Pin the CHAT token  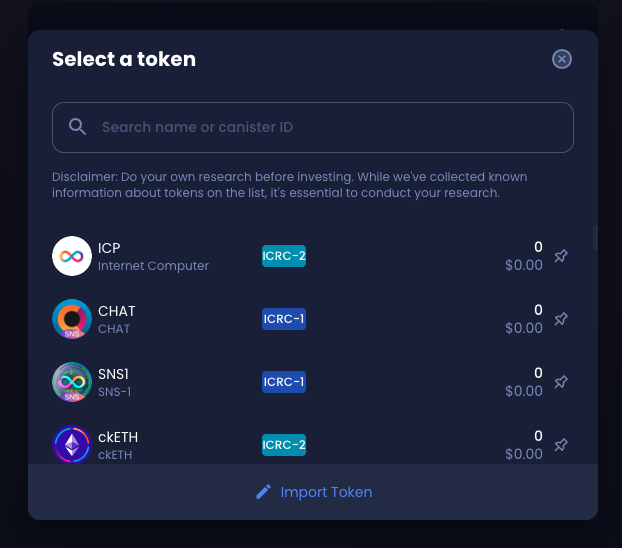(x=561, y=319)
